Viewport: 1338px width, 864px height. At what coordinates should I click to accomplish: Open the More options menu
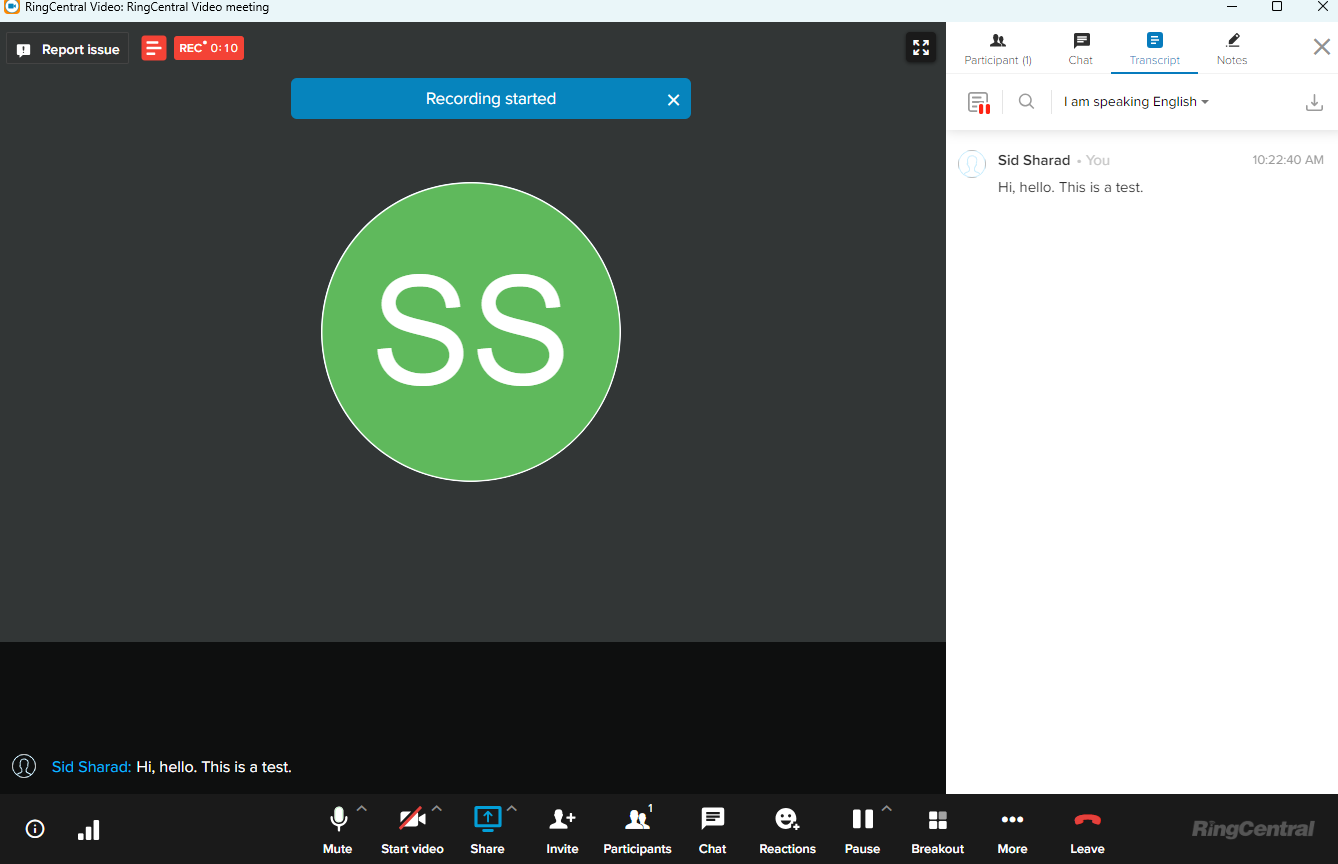pyautogui.click(x=1012, y=830)
